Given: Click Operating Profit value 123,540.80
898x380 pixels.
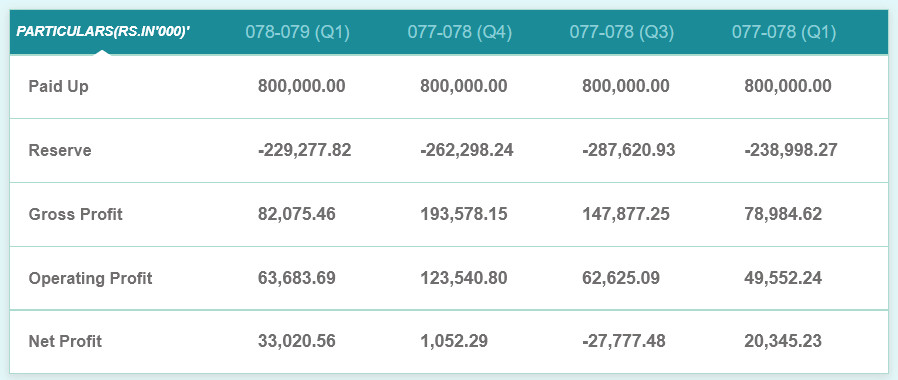Looking at the screenshot, I should coord(464,279).
